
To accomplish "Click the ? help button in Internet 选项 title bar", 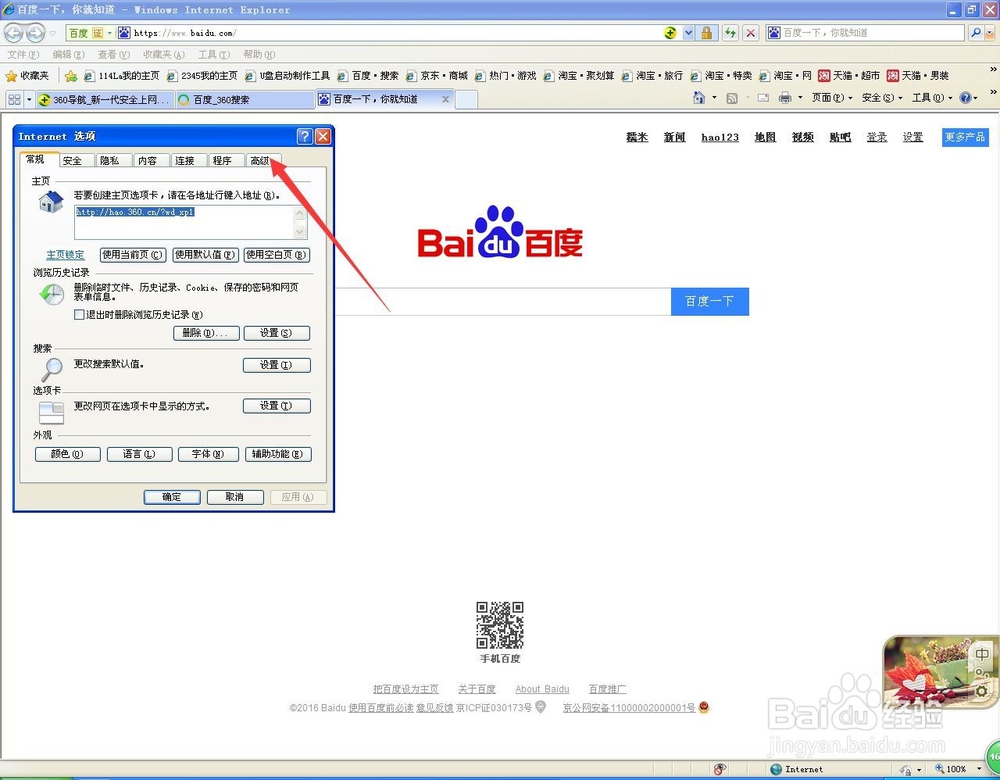I will coord(304,136).
